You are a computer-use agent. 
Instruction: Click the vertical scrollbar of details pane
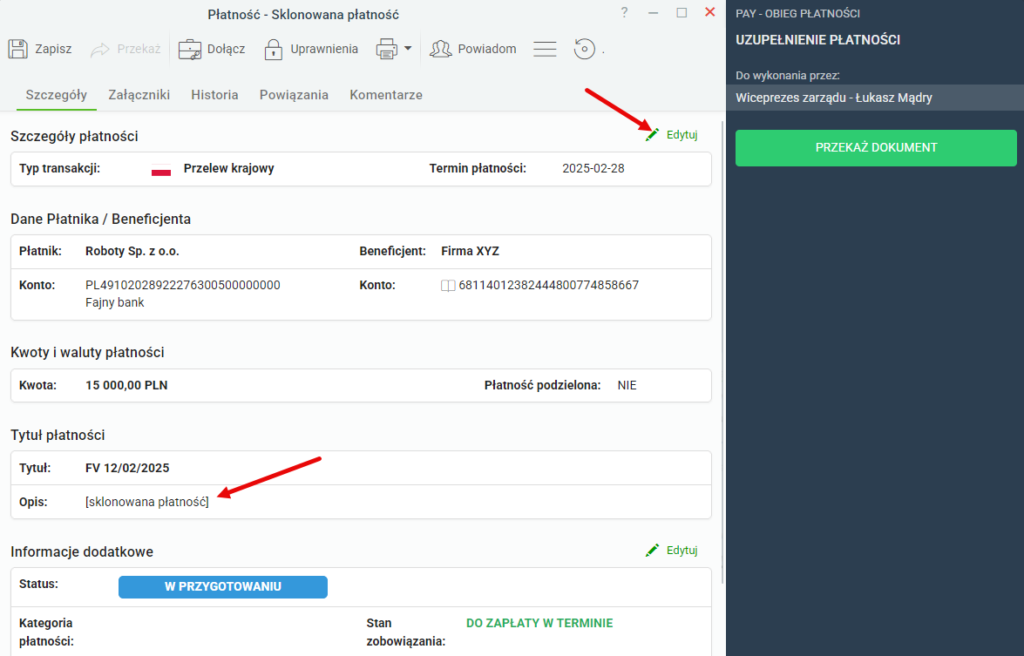tap(722, 353)
